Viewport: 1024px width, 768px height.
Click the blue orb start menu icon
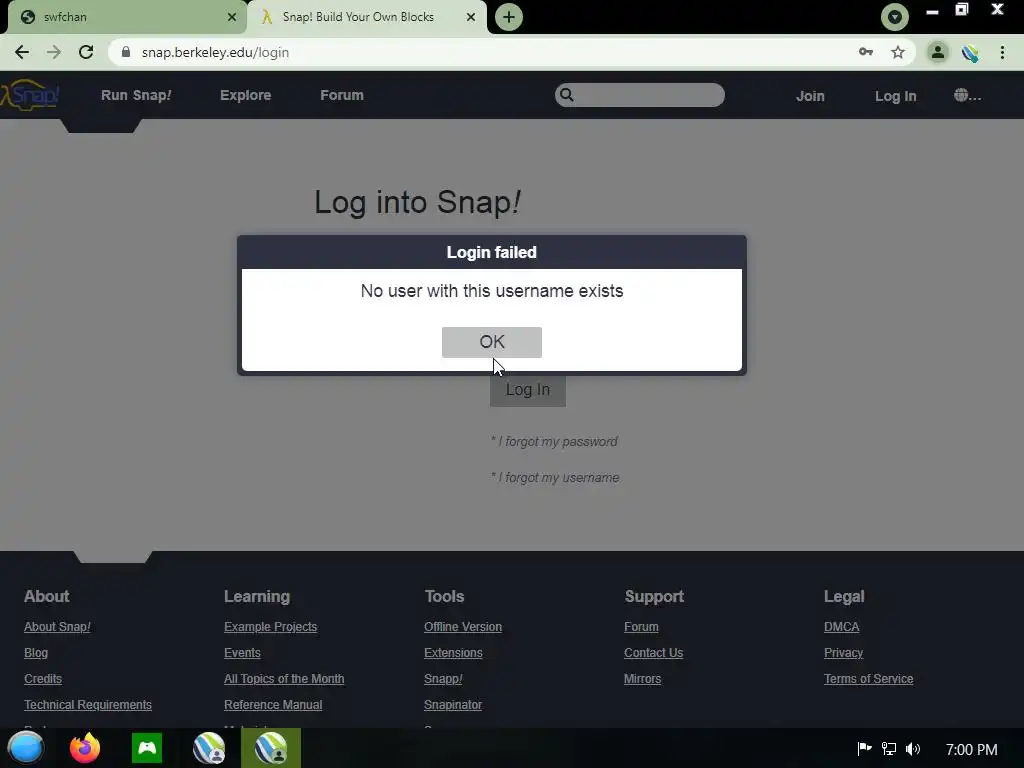tap(25, 748)
